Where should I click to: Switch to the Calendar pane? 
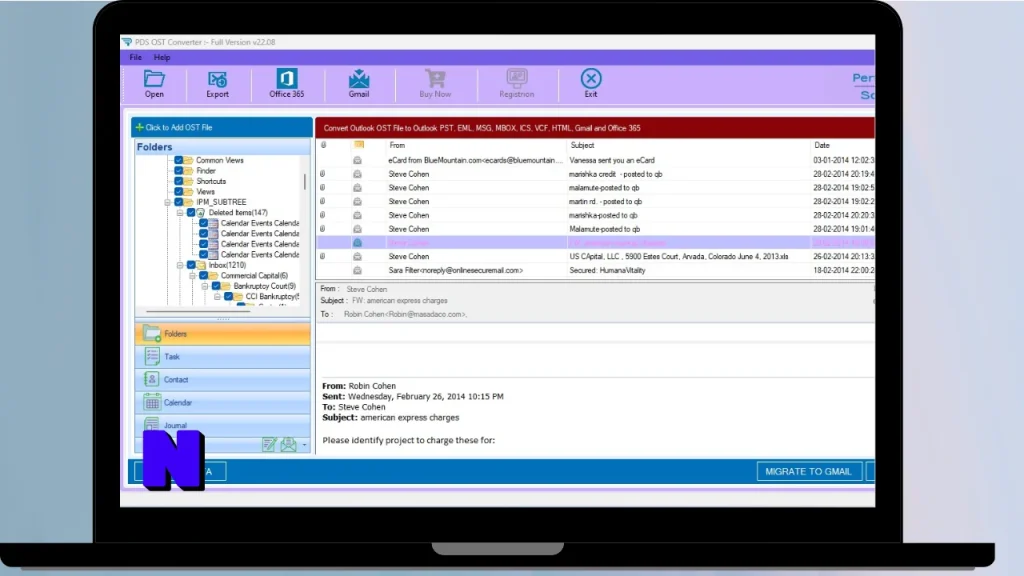coord(223,402)
